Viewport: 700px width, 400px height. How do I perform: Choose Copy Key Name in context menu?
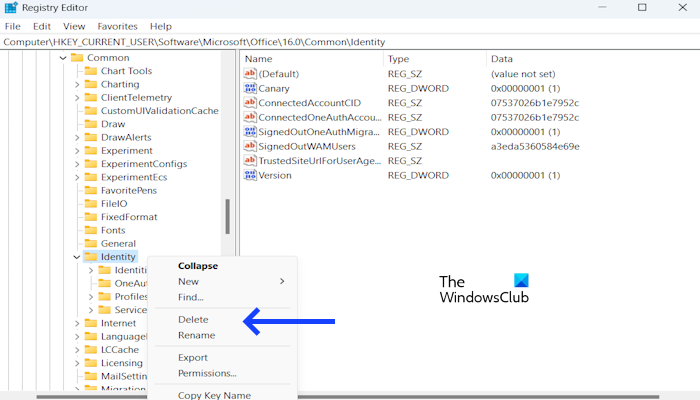click(214, 395)
